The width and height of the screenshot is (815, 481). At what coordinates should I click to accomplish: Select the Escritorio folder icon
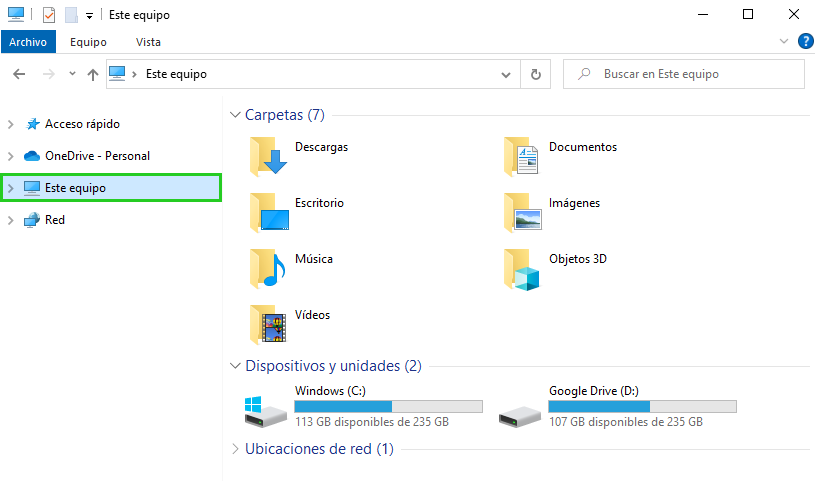[x=269, y=212]
